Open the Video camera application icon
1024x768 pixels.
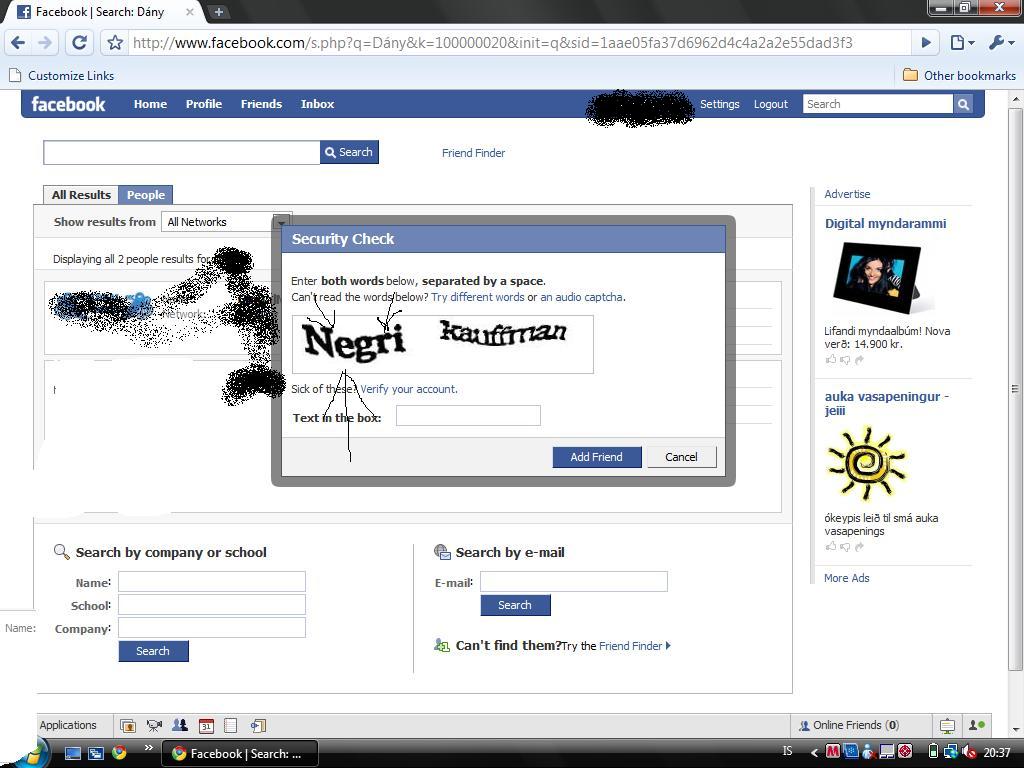(x=154, y=726)
